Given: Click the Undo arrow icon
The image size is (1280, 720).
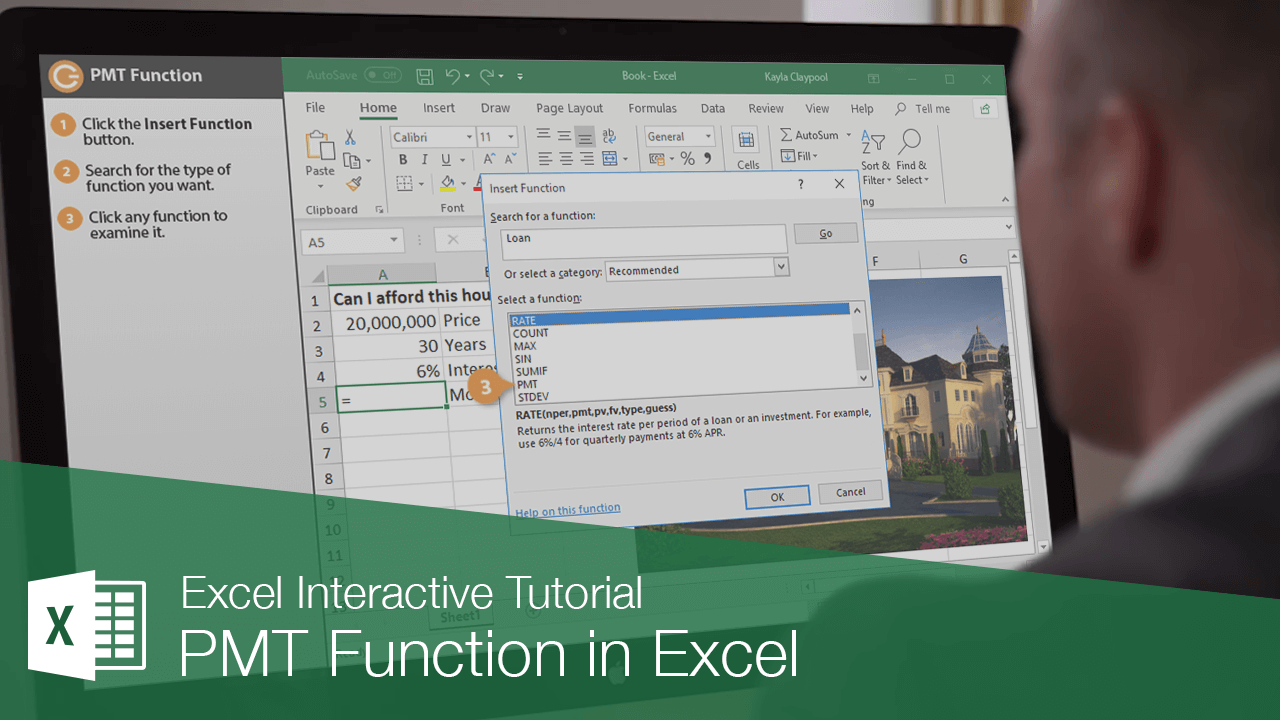Looking at the screenshot, I should tap(452, 76).
